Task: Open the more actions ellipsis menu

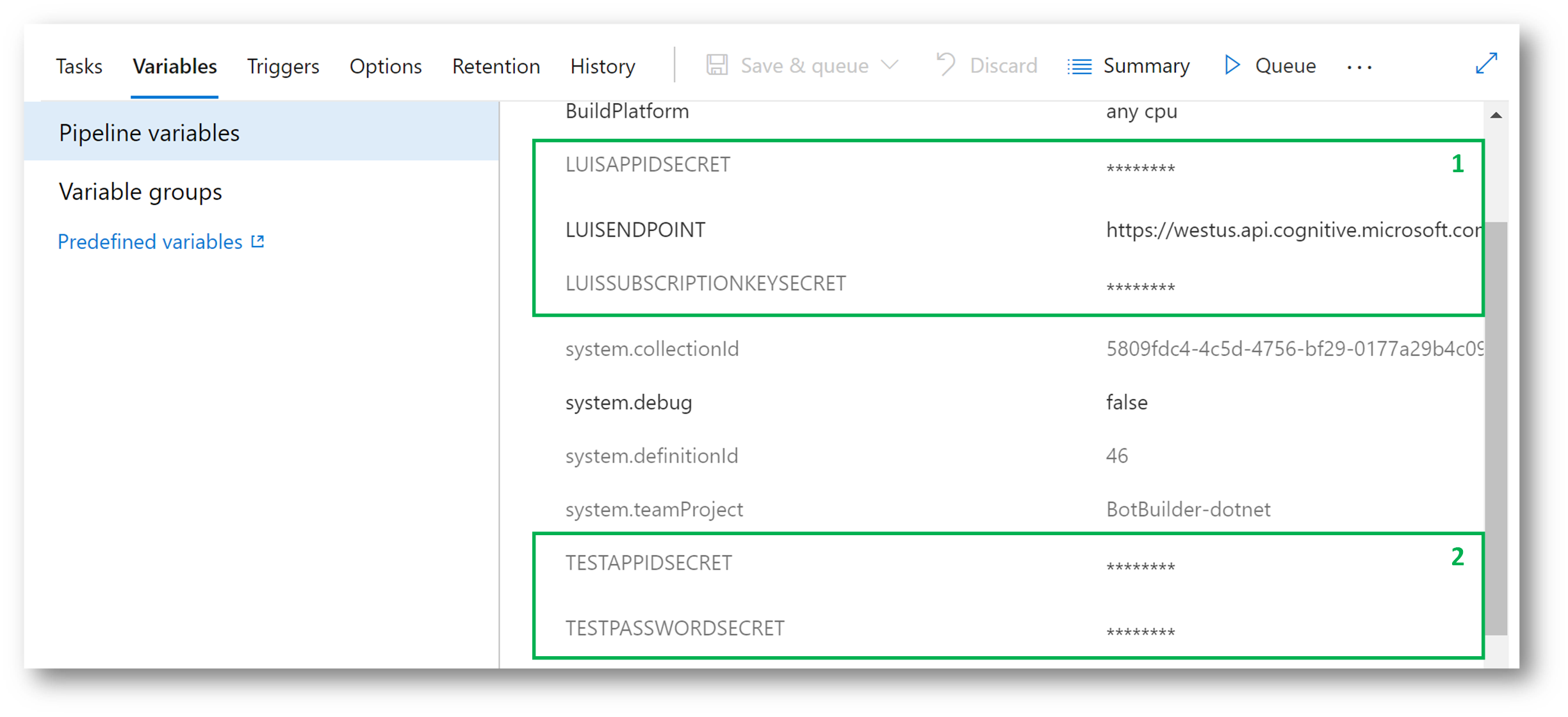Action: 1359,67
